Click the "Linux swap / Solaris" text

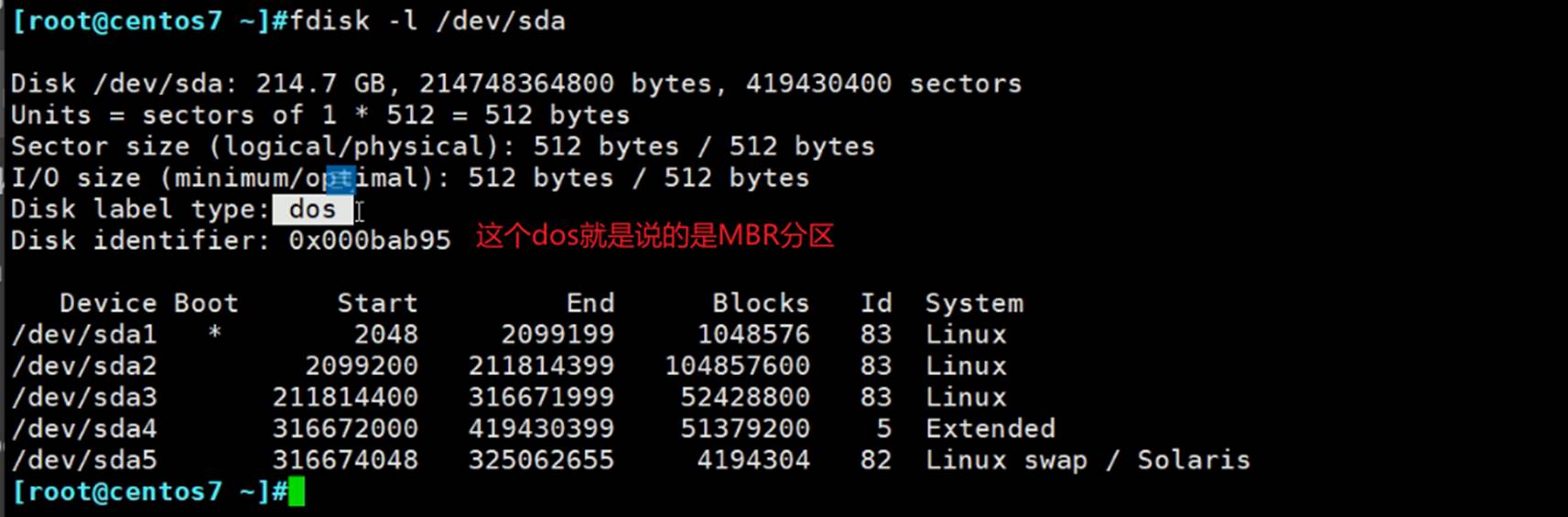(x=1087, y=459)
